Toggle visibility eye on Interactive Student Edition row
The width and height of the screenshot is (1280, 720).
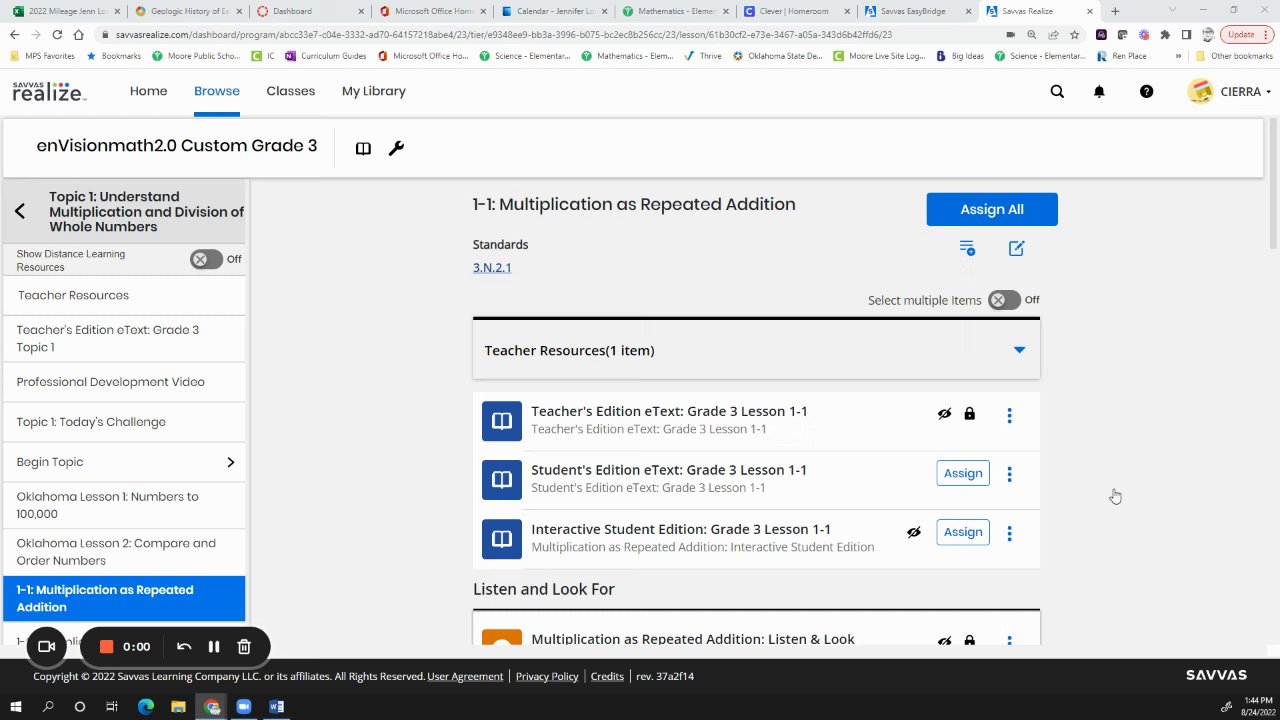[913, 532]
